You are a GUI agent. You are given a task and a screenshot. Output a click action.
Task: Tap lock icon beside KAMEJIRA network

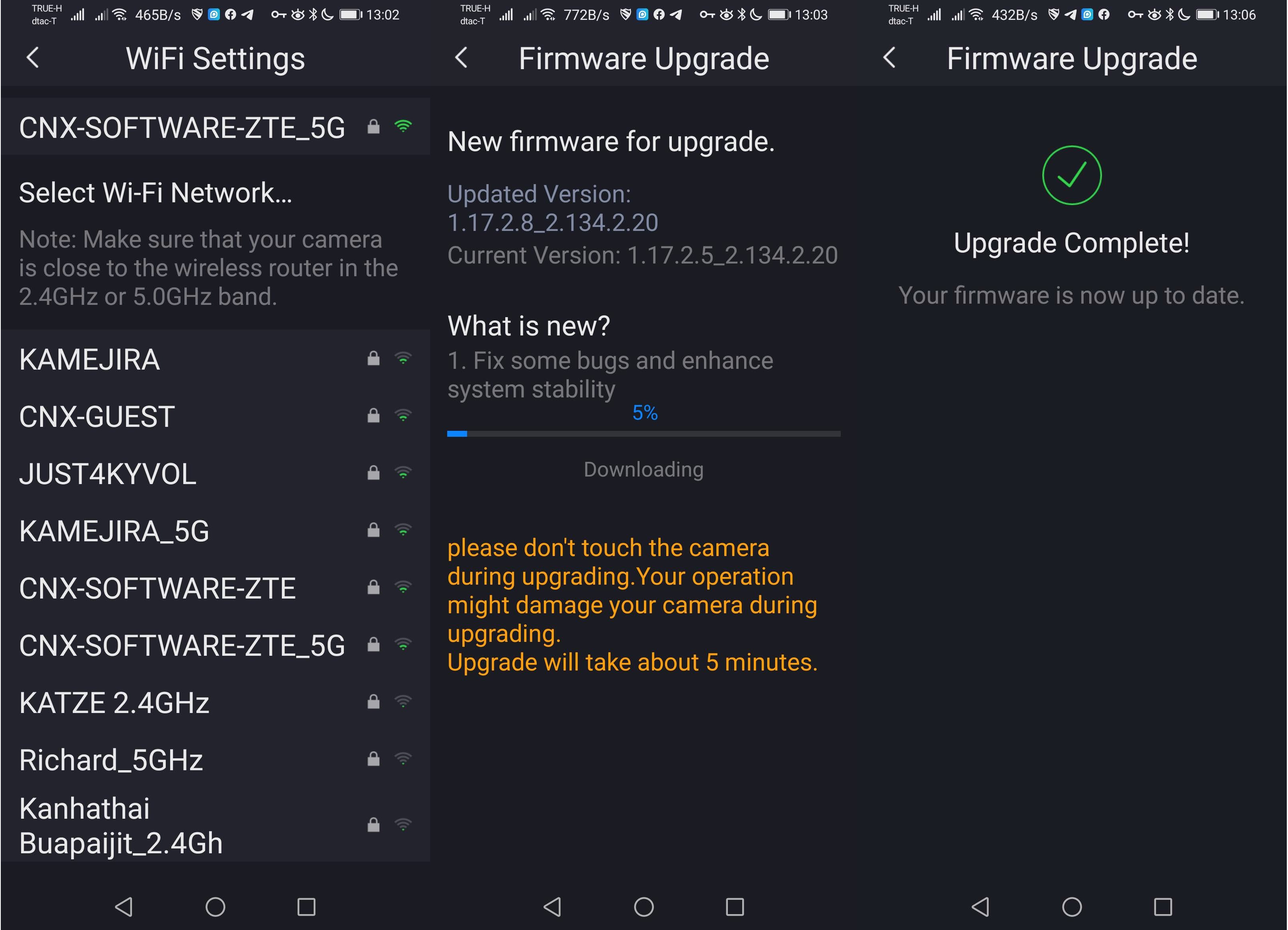point(373,358)
